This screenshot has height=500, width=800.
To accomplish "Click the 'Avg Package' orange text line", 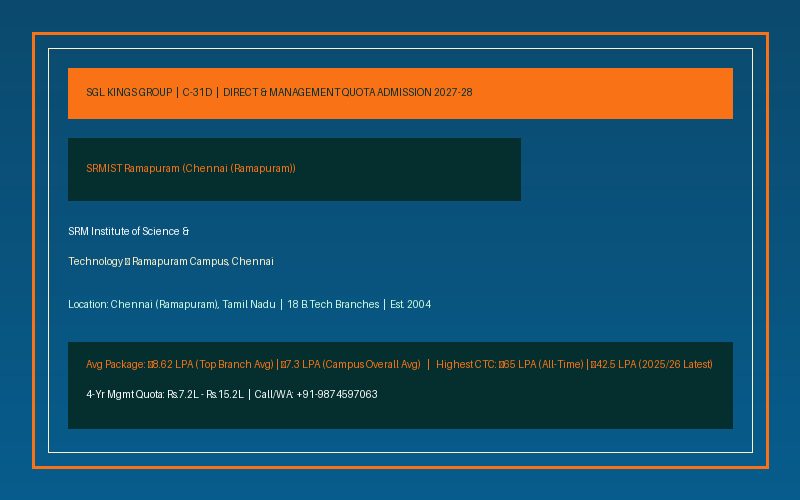I will 399,364.
